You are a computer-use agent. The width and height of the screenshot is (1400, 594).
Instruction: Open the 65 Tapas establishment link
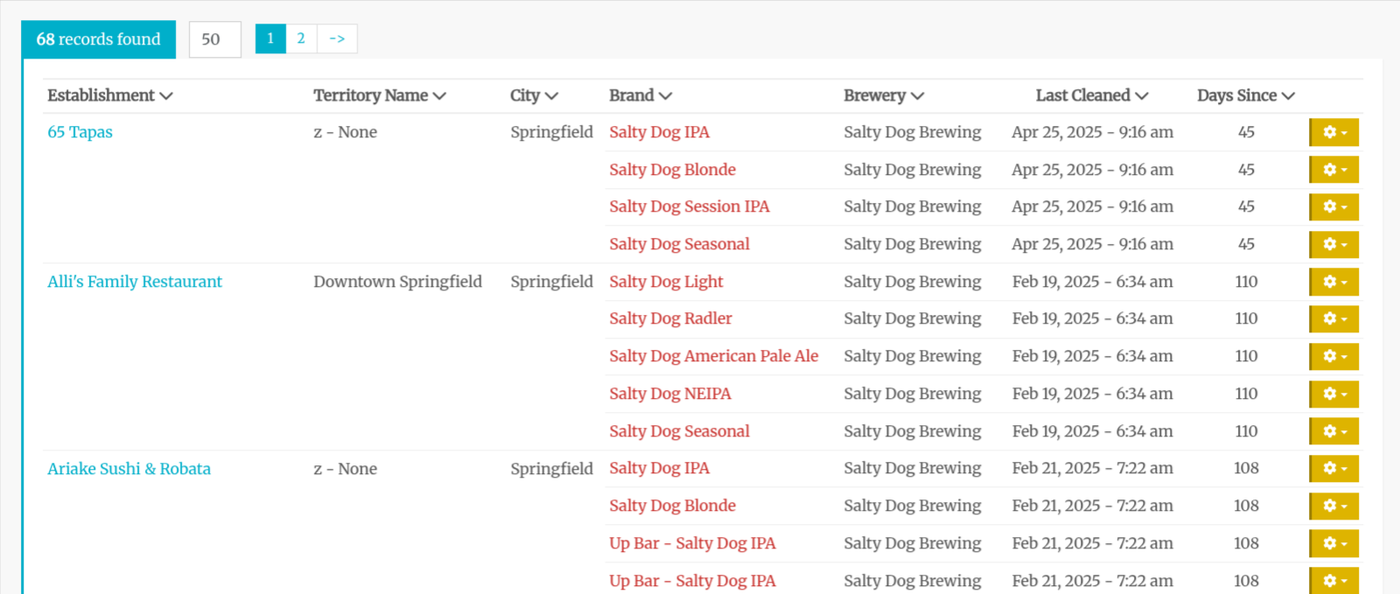[80, 132]
